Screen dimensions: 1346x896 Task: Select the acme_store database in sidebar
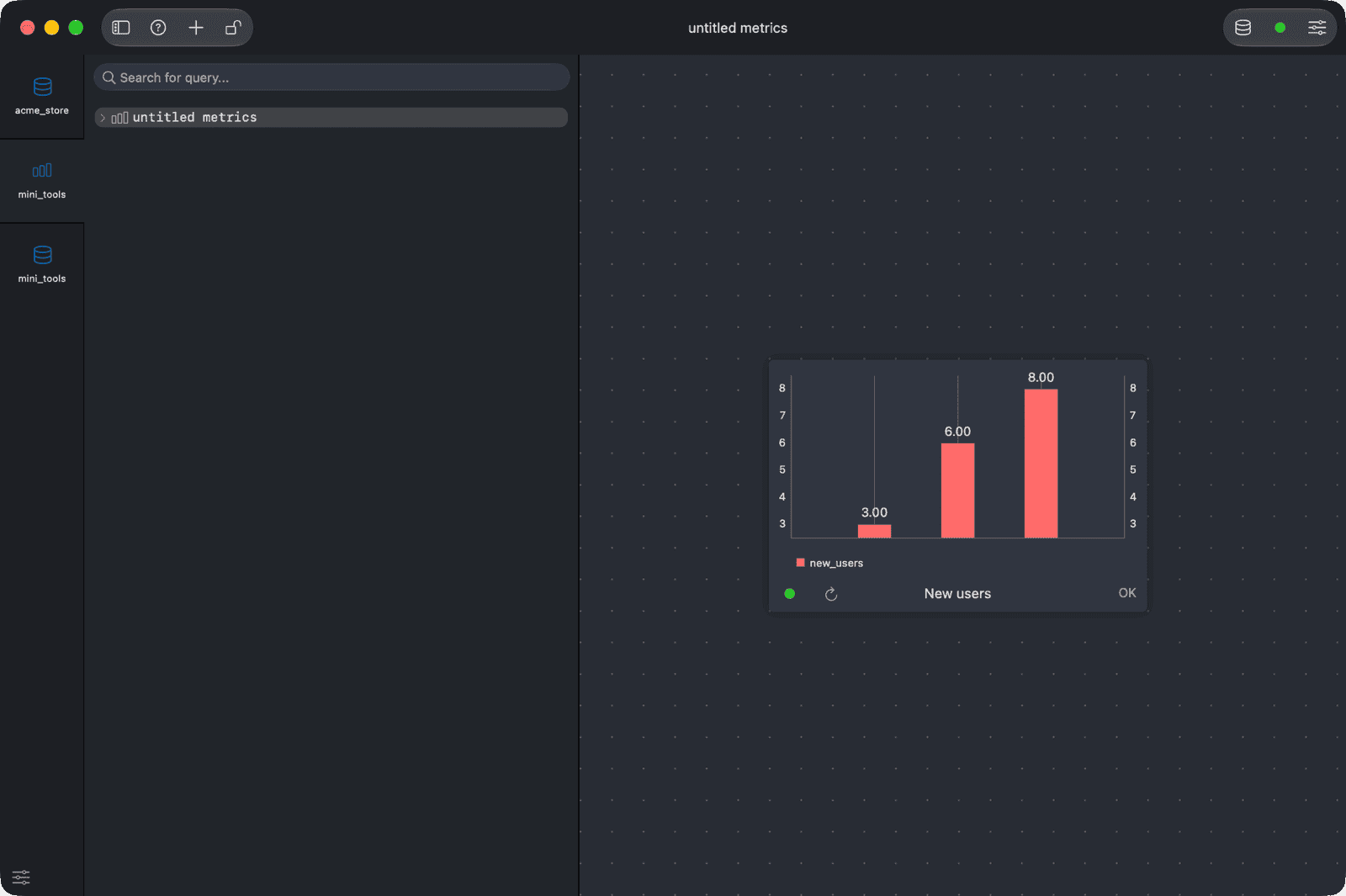[42, 97]
